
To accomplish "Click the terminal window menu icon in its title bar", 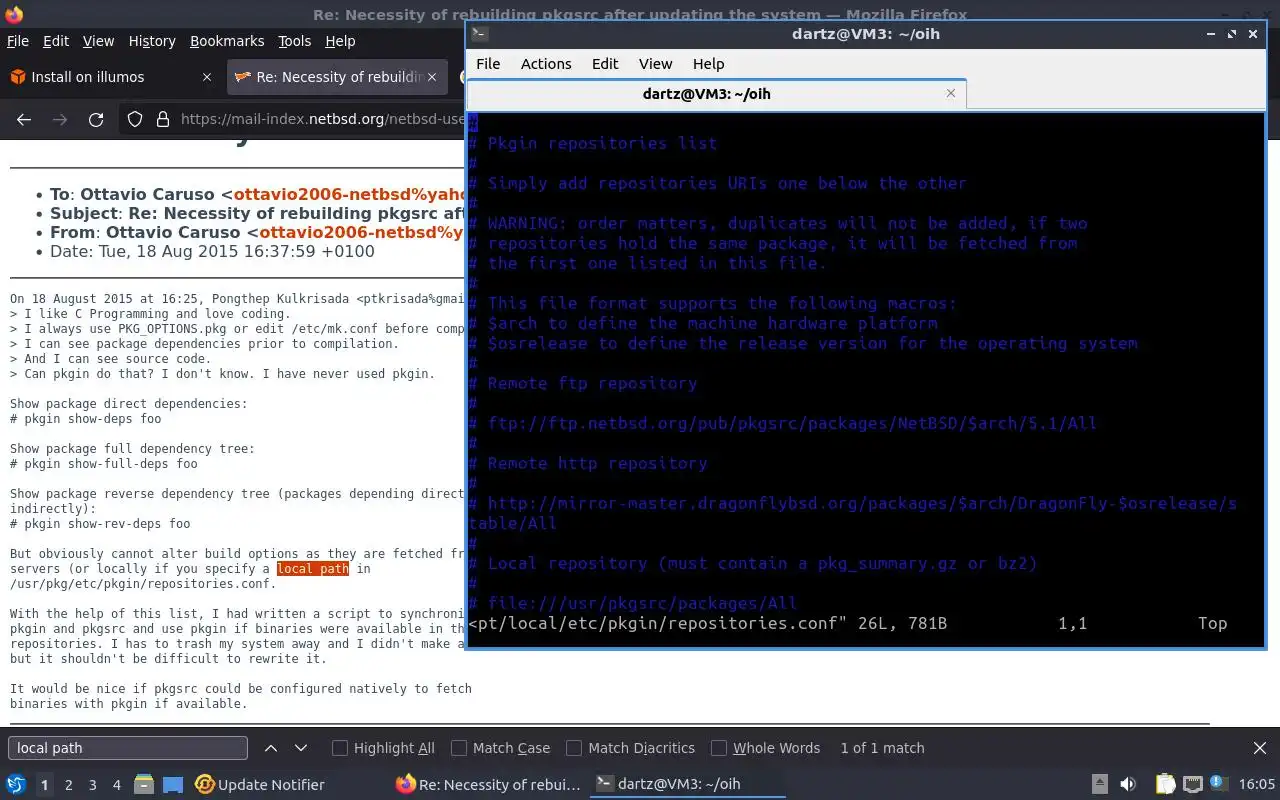I will pyautogui.click(x=480, y=33).
